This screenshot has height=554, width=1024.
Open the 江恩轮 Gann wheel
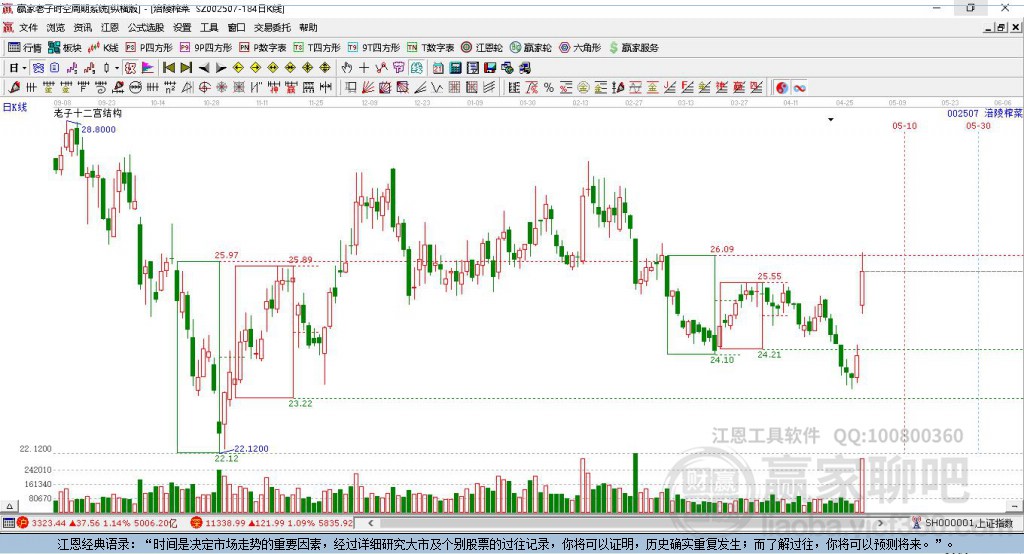coord(482,48)
